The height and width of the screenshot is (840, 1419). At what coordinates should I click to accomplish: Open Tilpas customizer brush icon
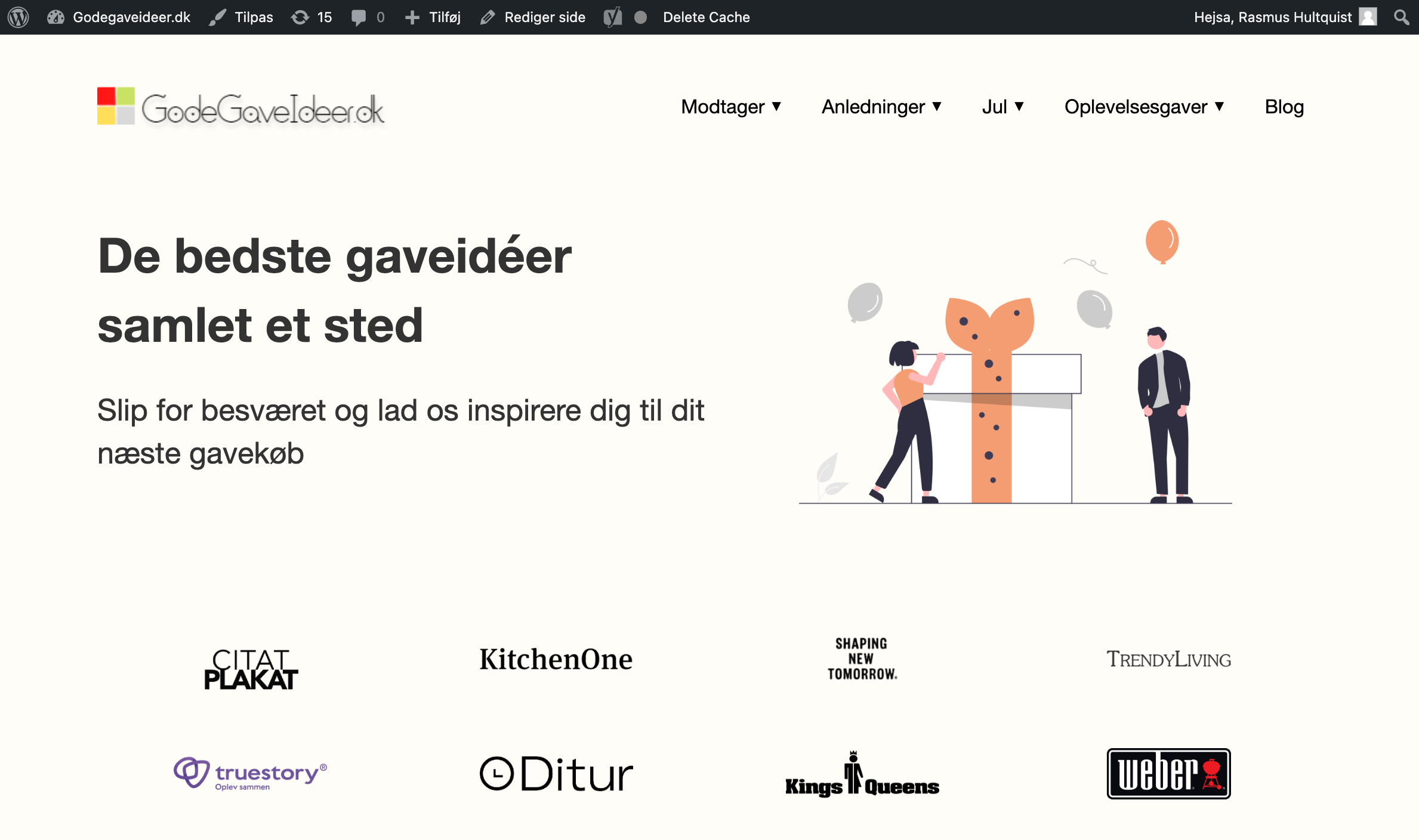(x=218, y=17)
